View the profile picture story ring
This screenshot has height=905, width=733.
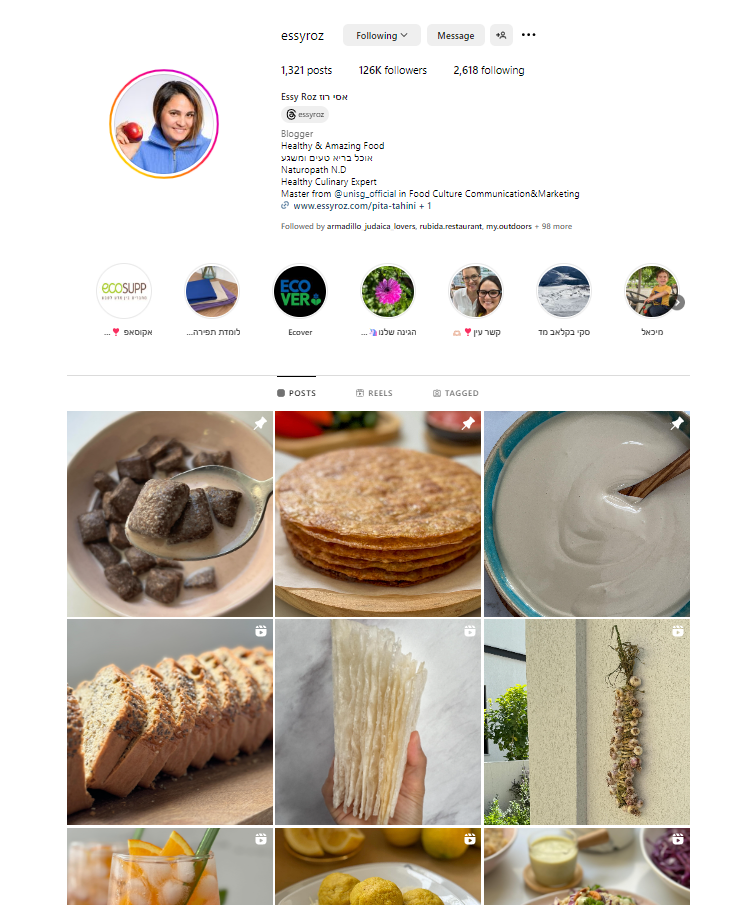(164, 124)
